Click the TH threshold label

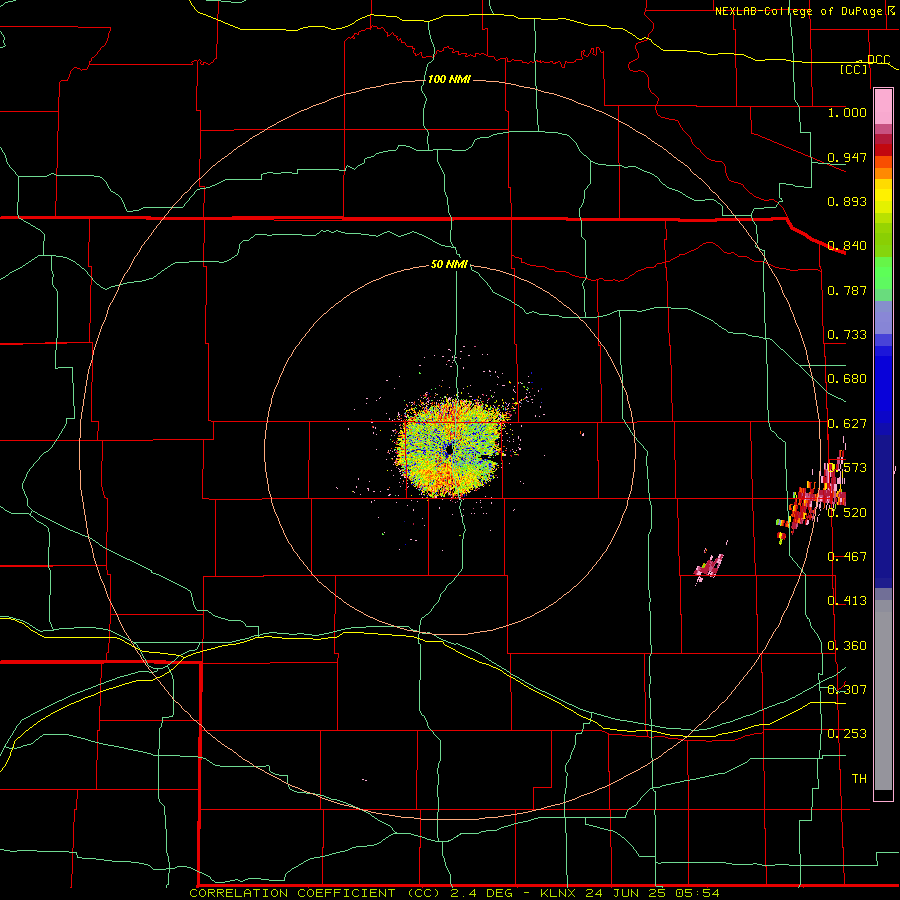click(859, 779)
